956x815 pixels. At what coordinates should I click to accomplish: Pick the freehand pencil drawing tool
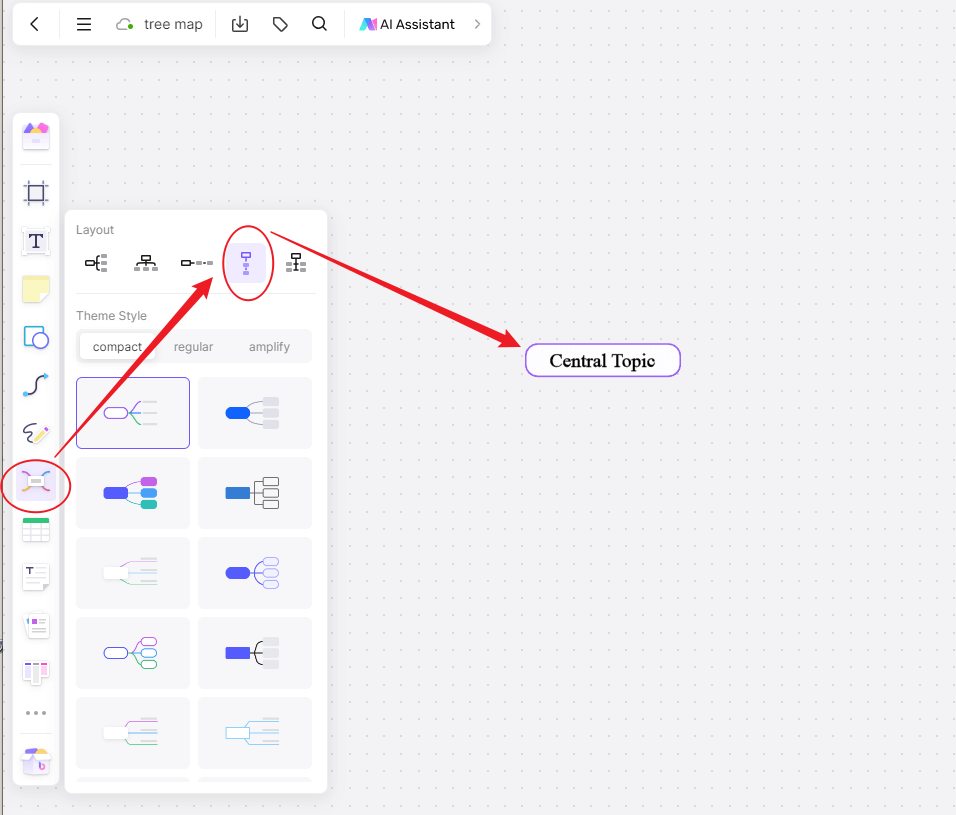click(x=36, y=434)
